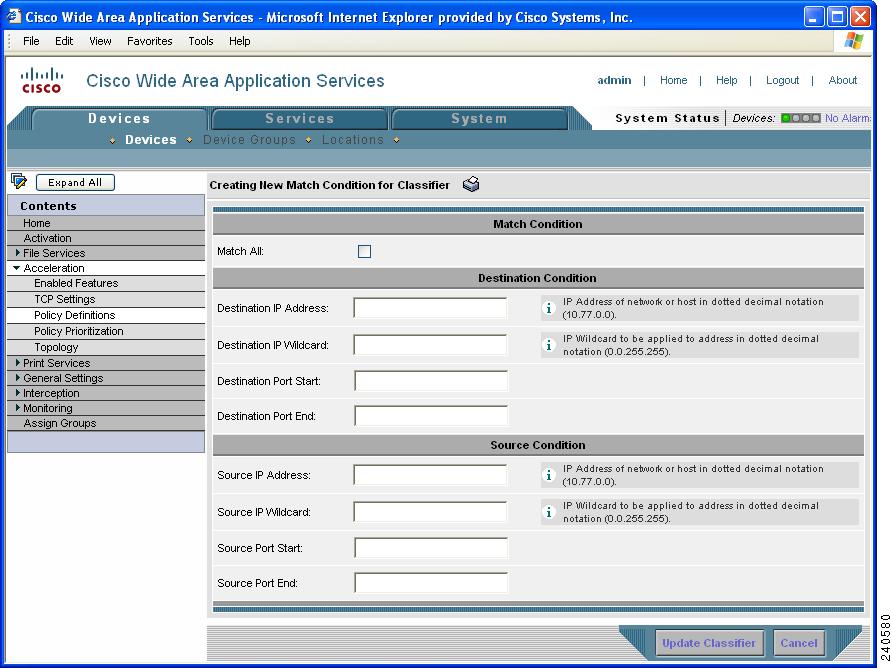Click the Destination IP Address field

430,308
